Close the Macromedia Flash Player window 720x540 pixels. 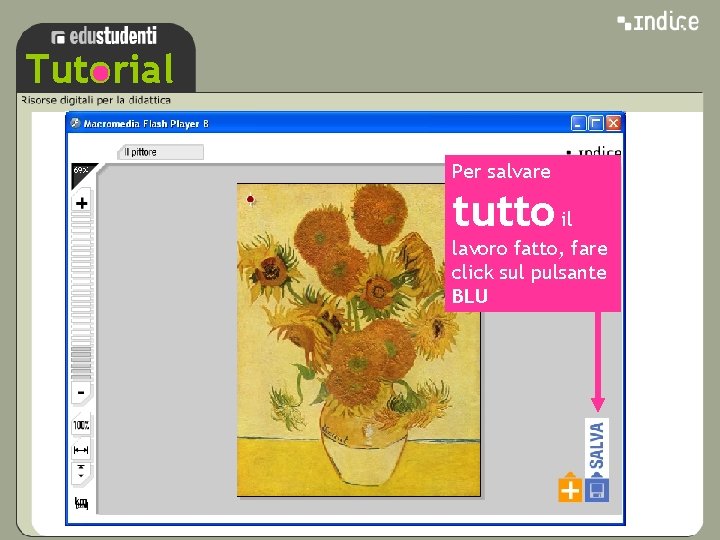tap(613, 123)
